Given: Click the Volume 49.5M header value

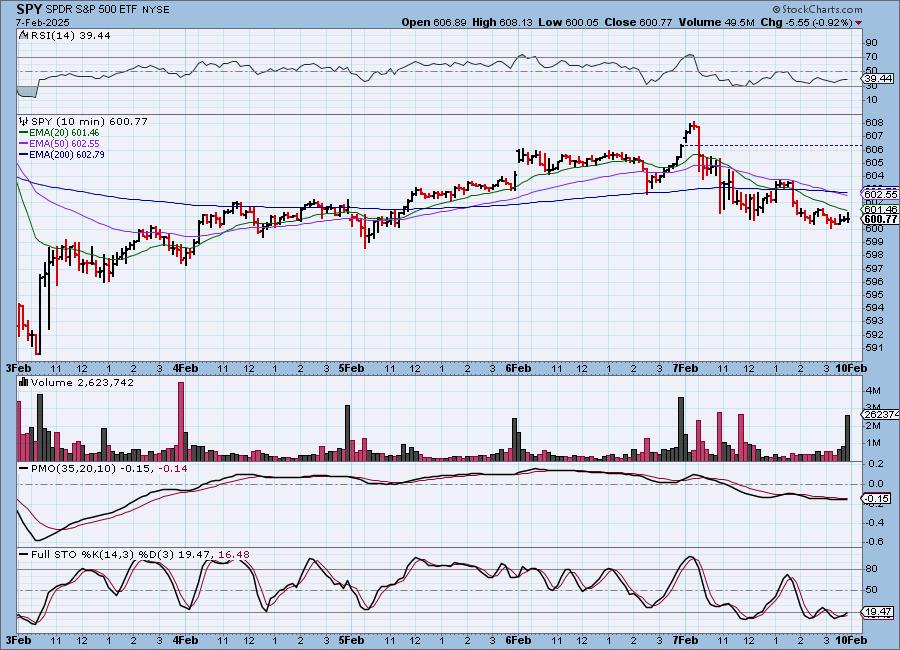Looking at the screenshot, I should (x=716, y=22).
